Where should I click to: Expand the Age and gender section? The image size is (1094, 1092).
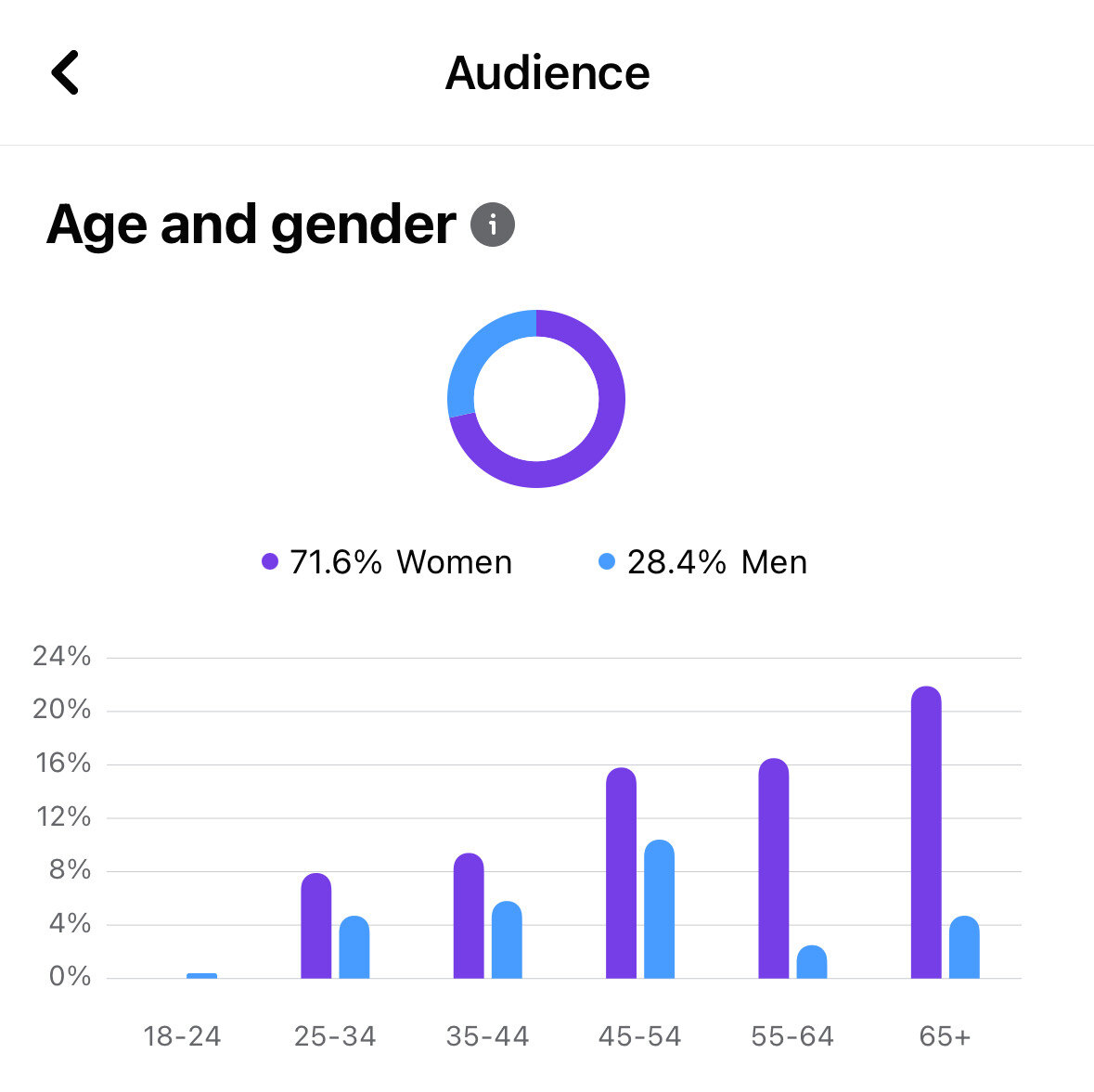(x=251, y=224)
